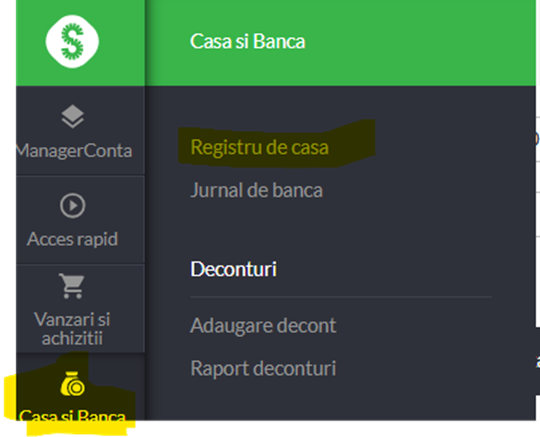Screen dimensions: 540x437
Task: Click the shopping cart icon
Action: pyautogui.click(x=72, y=286)
